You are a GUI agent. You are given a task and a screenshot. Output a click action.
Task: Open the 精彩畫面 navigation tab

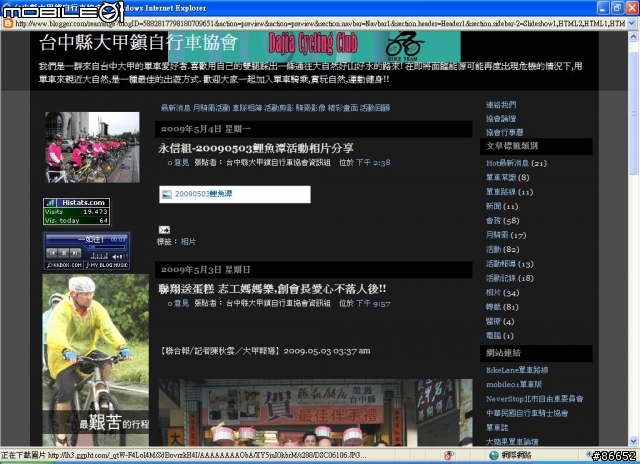[343, 108]
